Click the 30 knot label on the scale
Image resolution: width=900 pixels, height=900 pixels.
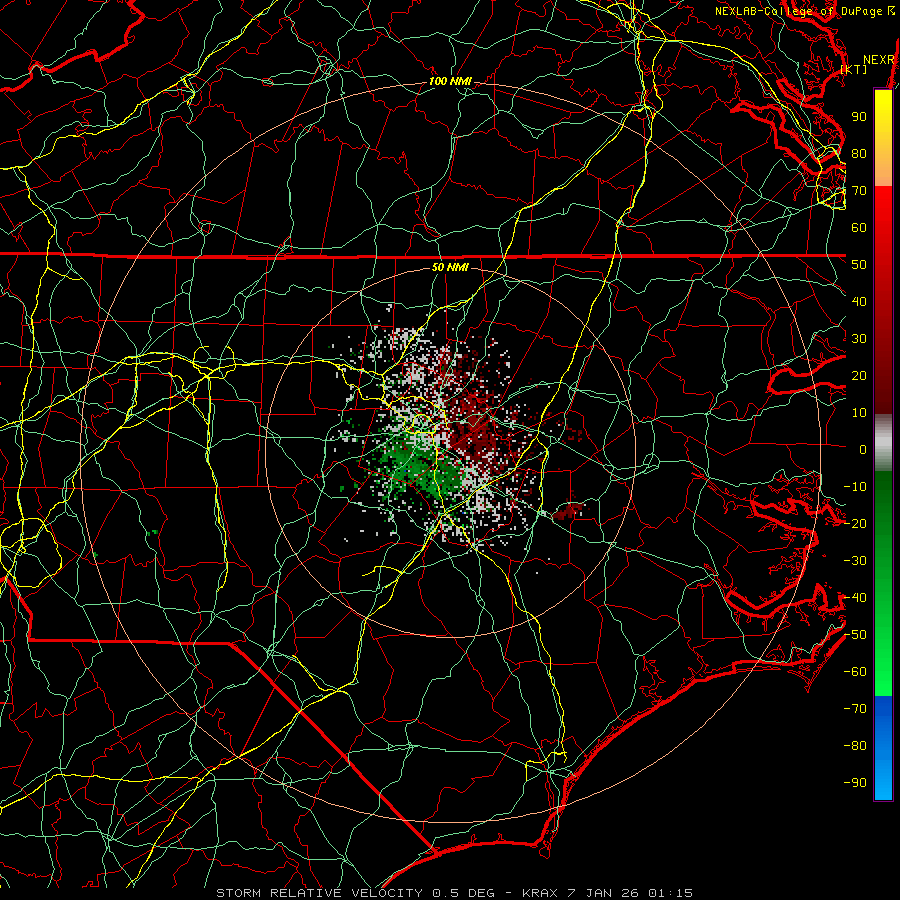pos(859,339)
